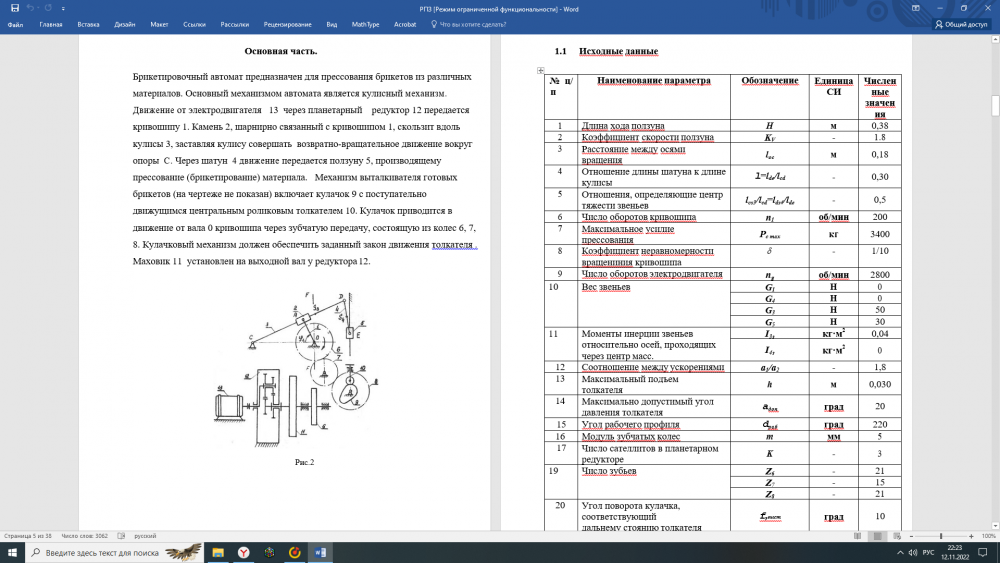Click the 'Страница 5 из 38' page indicator
The width and height of the screenshot is (1000, 563).
pyautogui.click(x=28, y=536)
